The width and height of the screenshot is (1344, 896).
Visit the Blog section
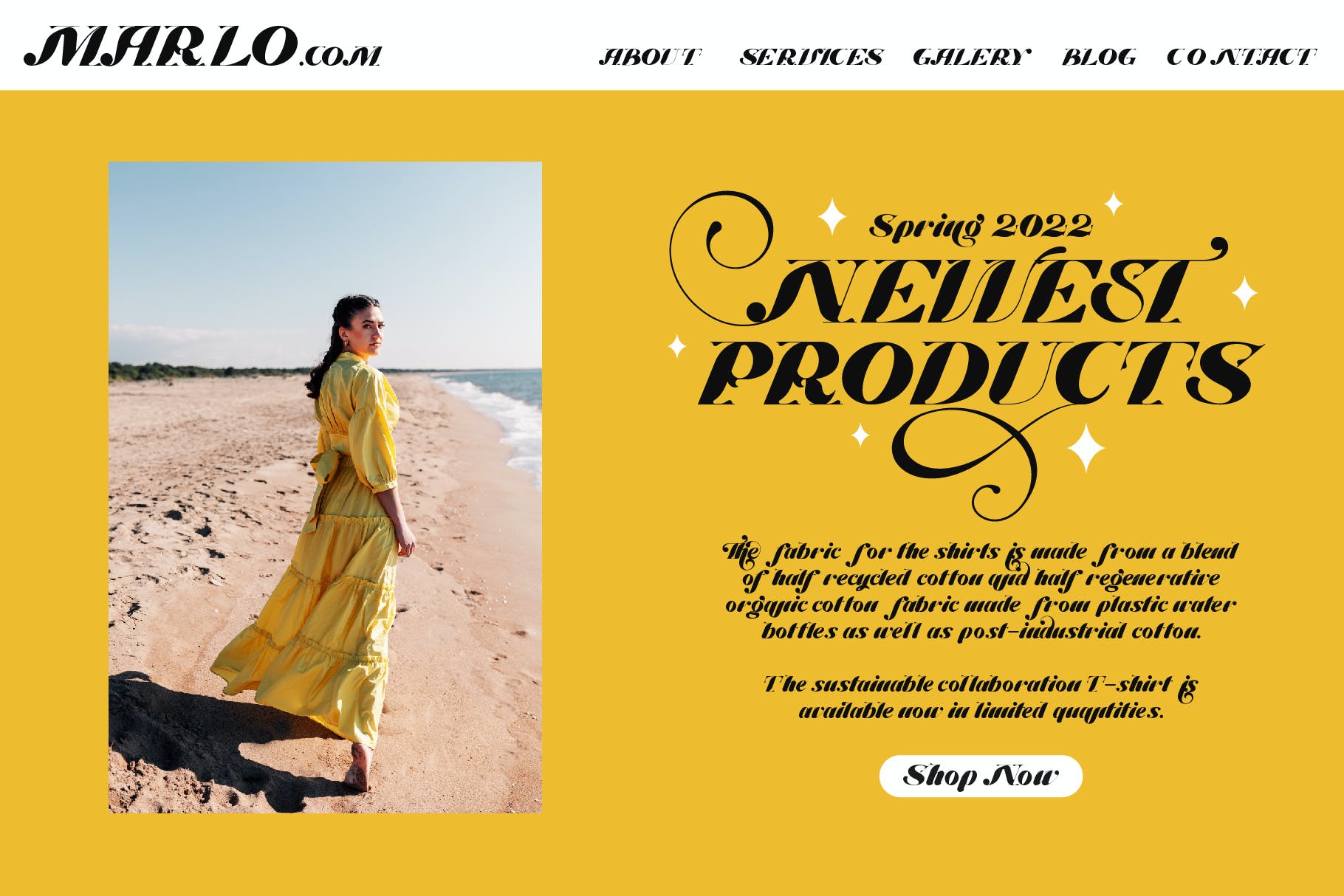click(1099, 57)
